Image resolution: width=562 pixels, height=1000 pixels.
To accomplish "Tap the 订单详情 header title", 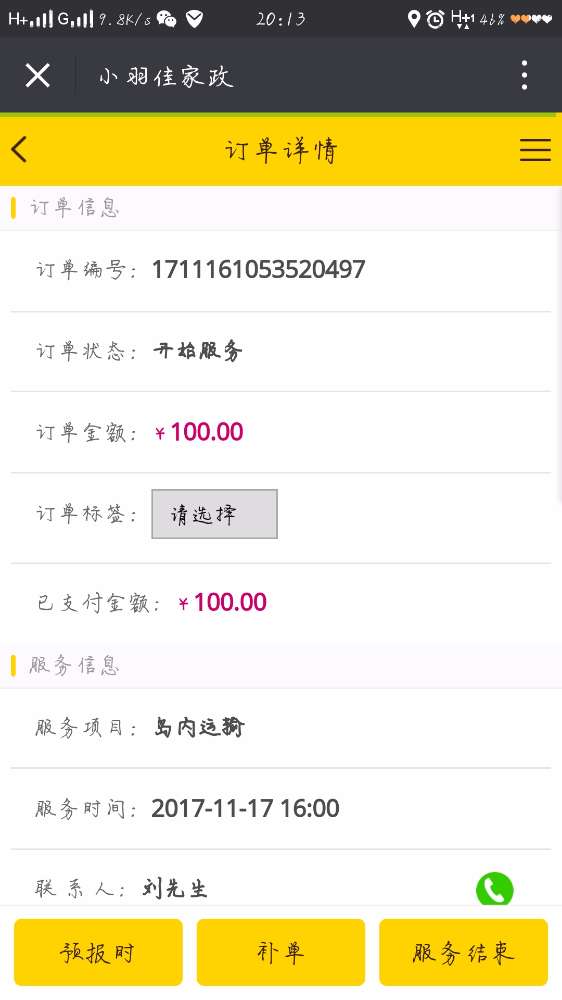I will click(281, 151).
